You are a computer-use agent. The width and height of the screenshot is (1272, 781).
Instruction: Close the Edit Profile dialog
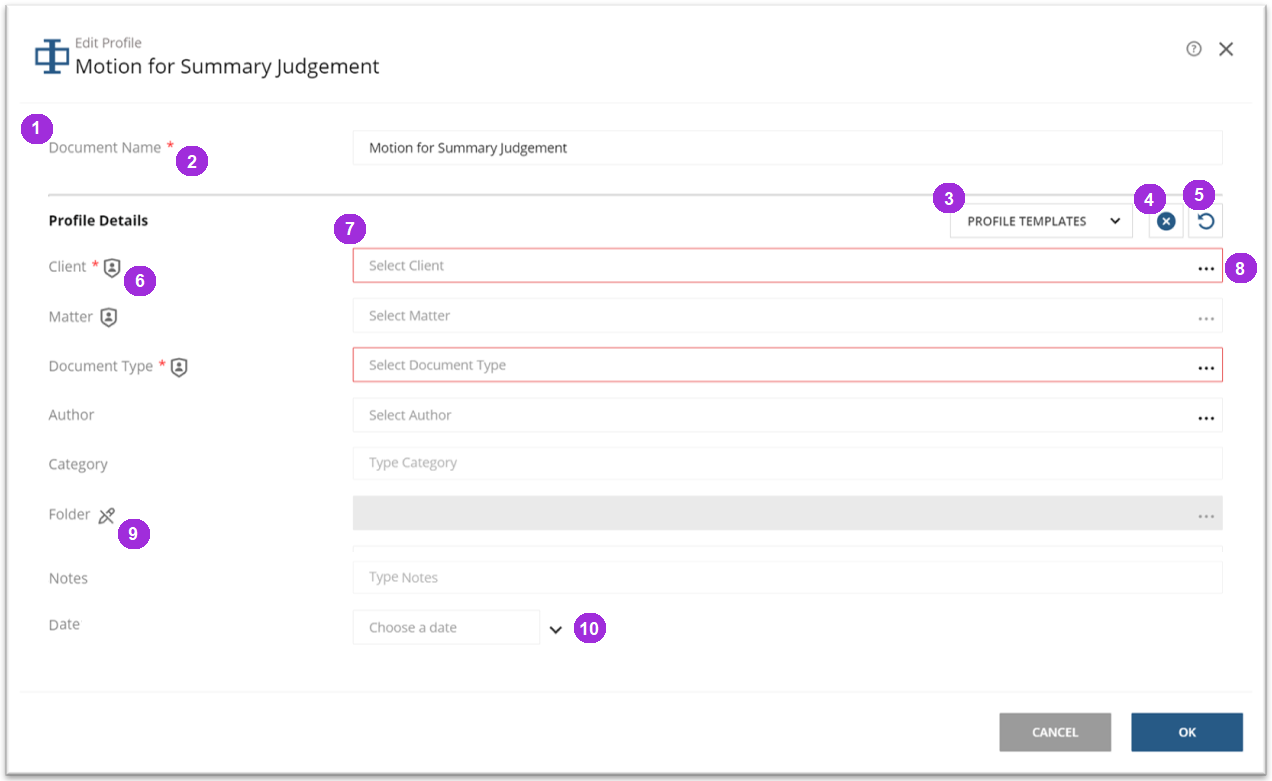tap(1226, 49)
